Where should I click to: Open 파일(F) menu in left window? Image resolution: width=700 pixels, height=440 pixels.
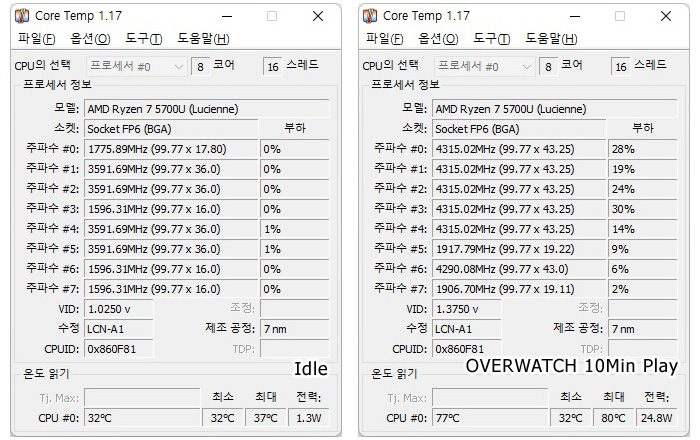[36, 39]
